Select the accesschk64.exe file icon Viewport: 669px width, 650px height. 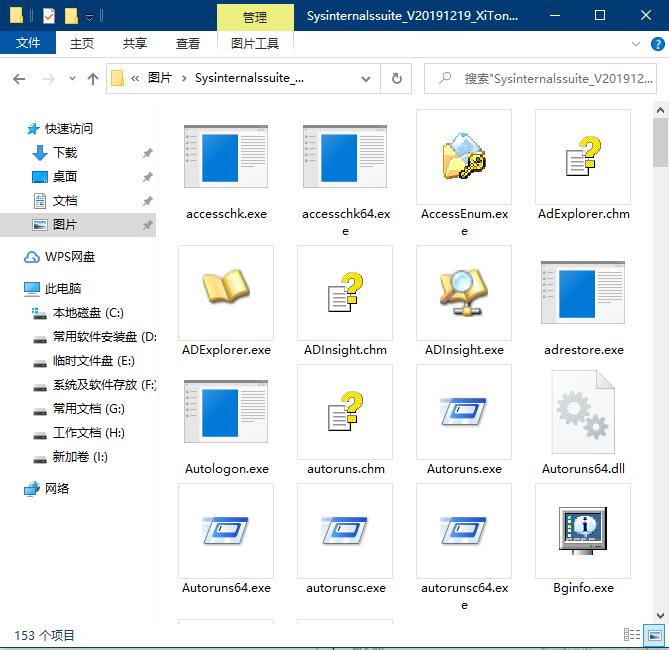point(345,156)
